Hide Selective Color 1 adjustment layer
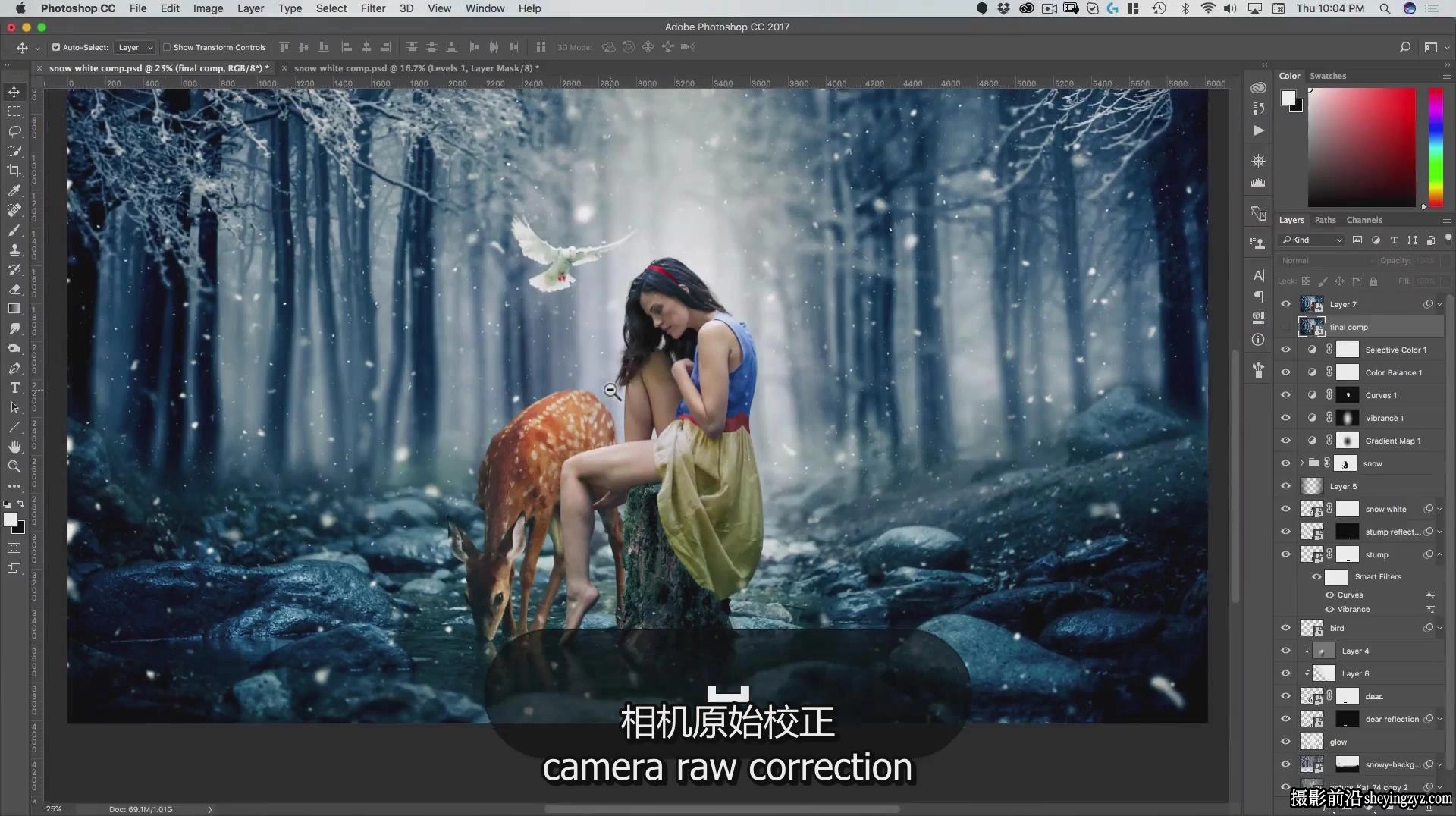The height and width of the screenshot is (816, 1456). tap(1285, 350)
